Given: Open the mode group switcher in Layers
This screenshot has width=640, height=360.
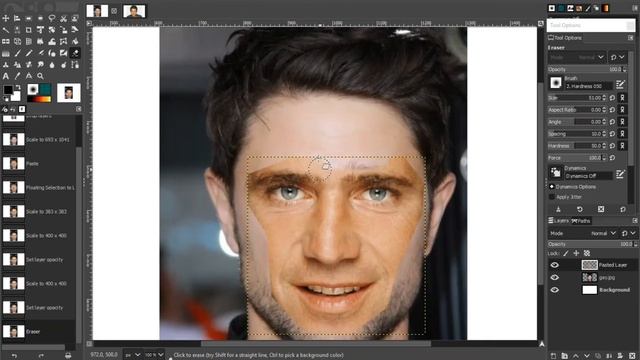Looking at the screenshot, I should point(629,233).
